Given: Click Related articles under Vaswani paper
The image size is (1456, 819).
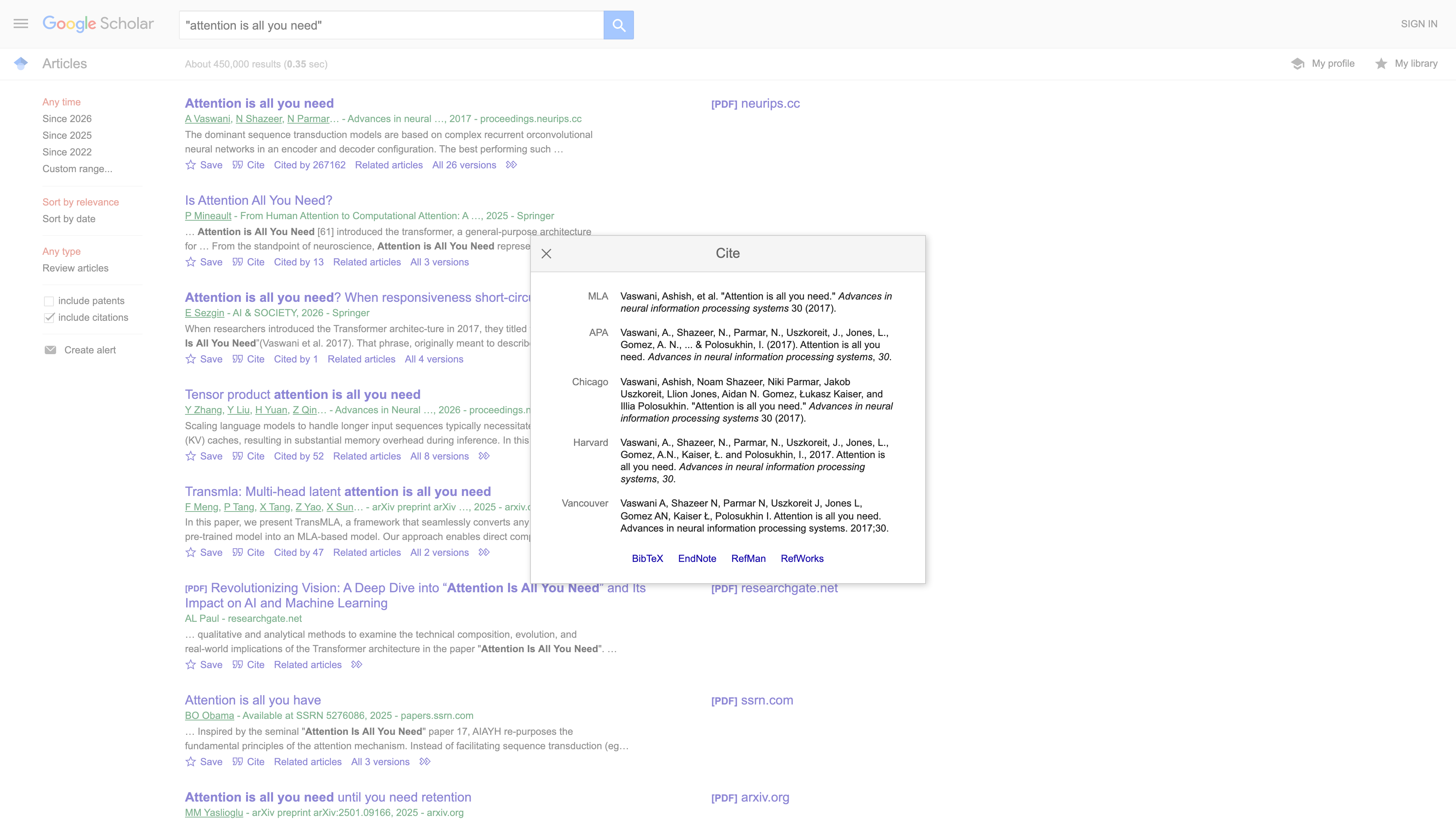Looking at the screenshot, I should [x=389, y=165].
